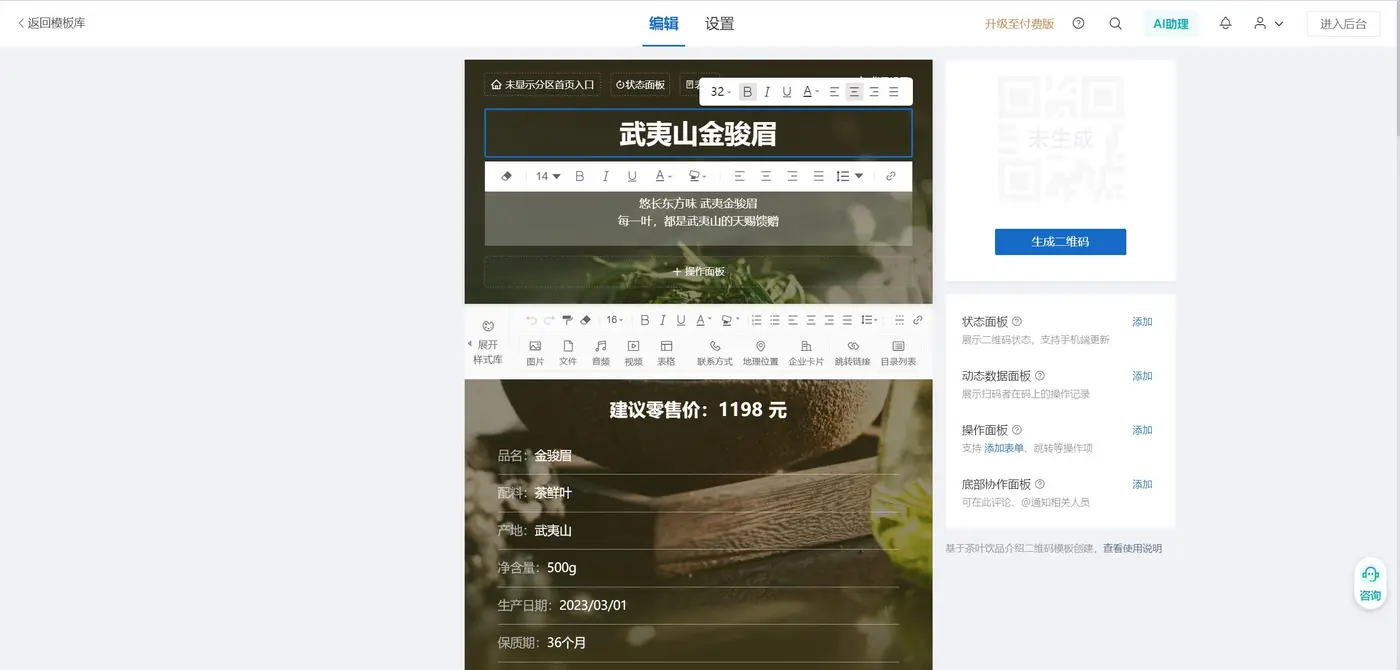Click the dashed 操作面板 placeholder box
The height and width of the screenshot is (670, 1400).
pos(698,271)
